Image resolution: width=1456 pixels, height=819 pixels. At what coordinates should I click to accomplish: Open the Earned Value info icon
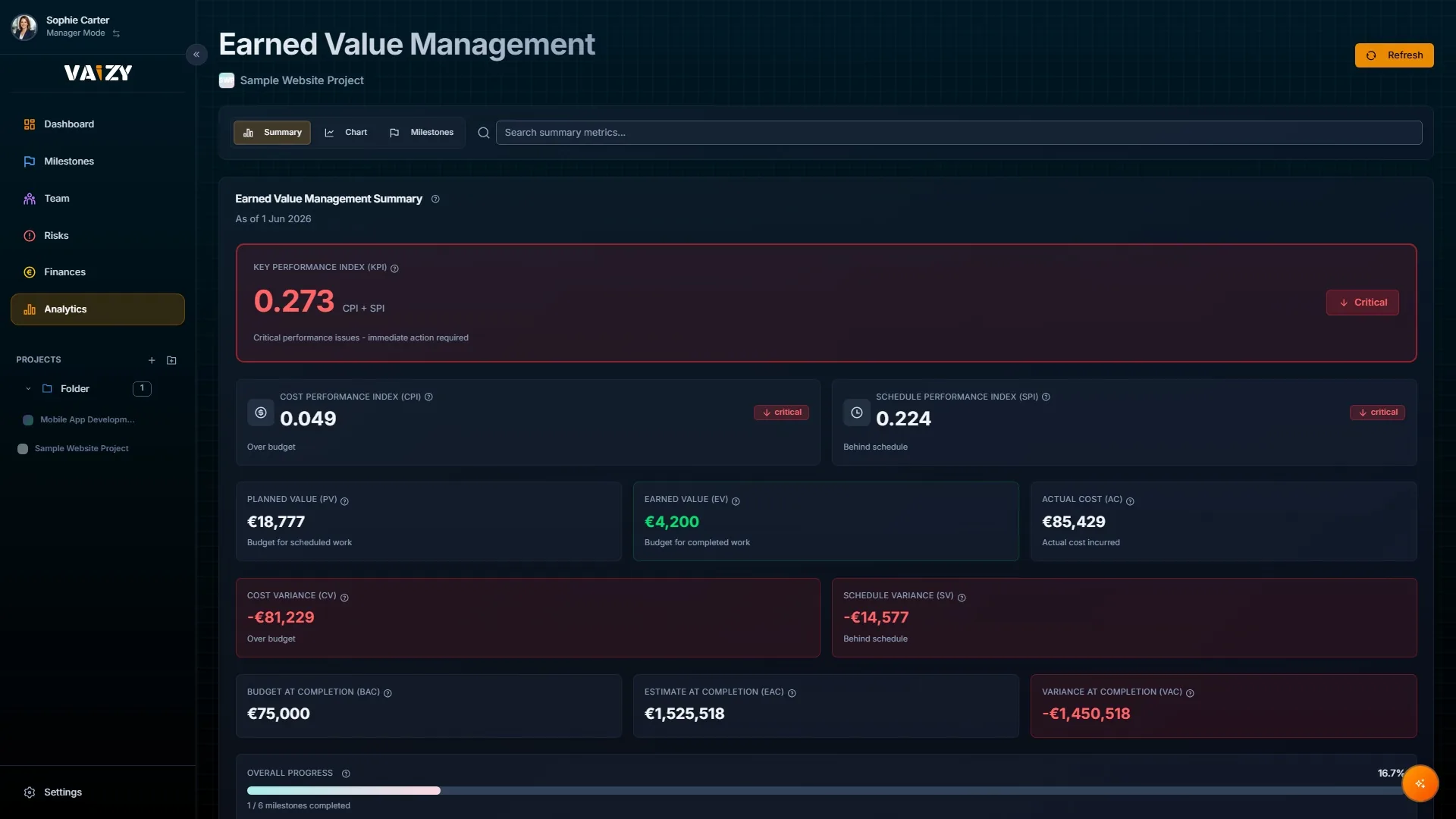736,501
